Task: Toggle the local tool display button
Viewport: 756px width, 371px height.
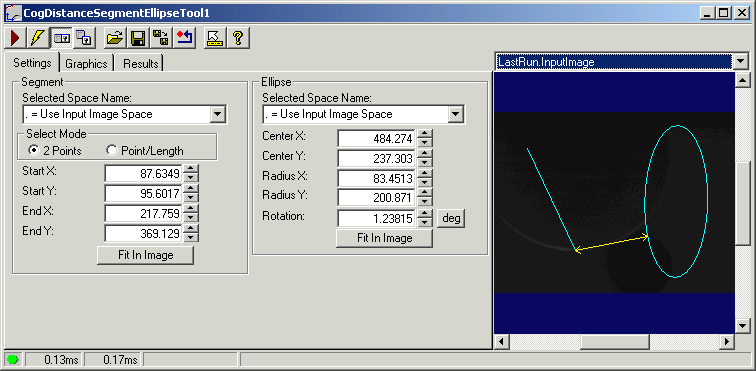Action: (61, 38)
